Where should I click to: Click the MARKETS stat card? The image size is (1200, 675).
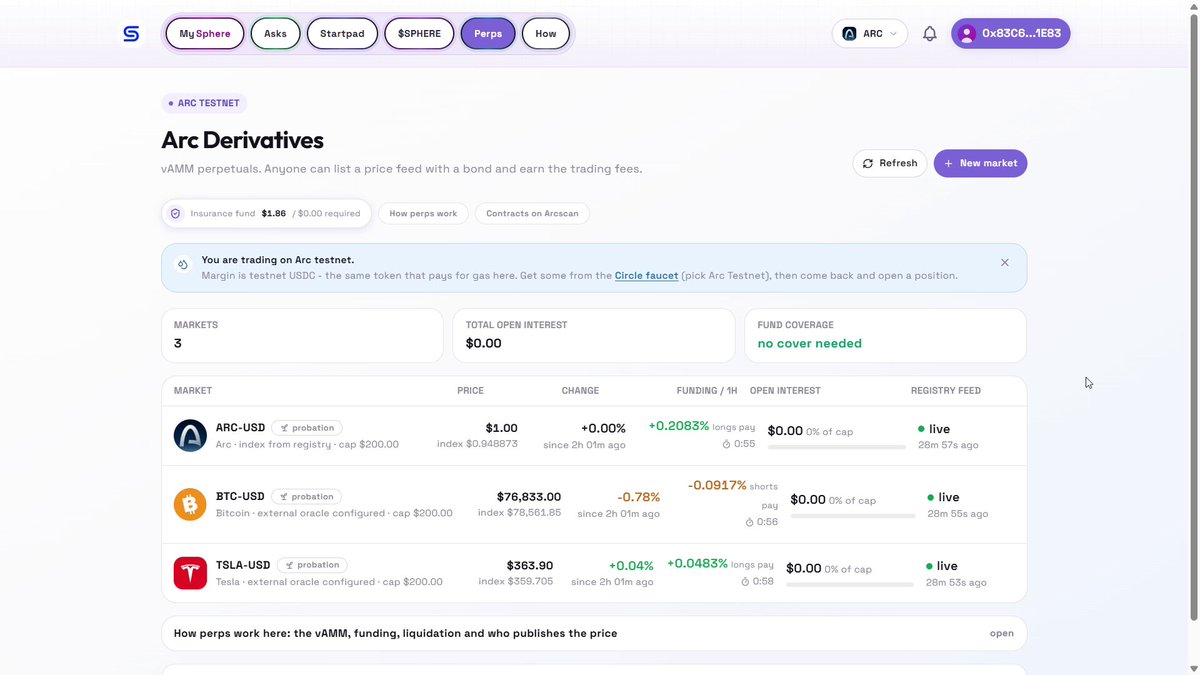[x=302, y=335]
